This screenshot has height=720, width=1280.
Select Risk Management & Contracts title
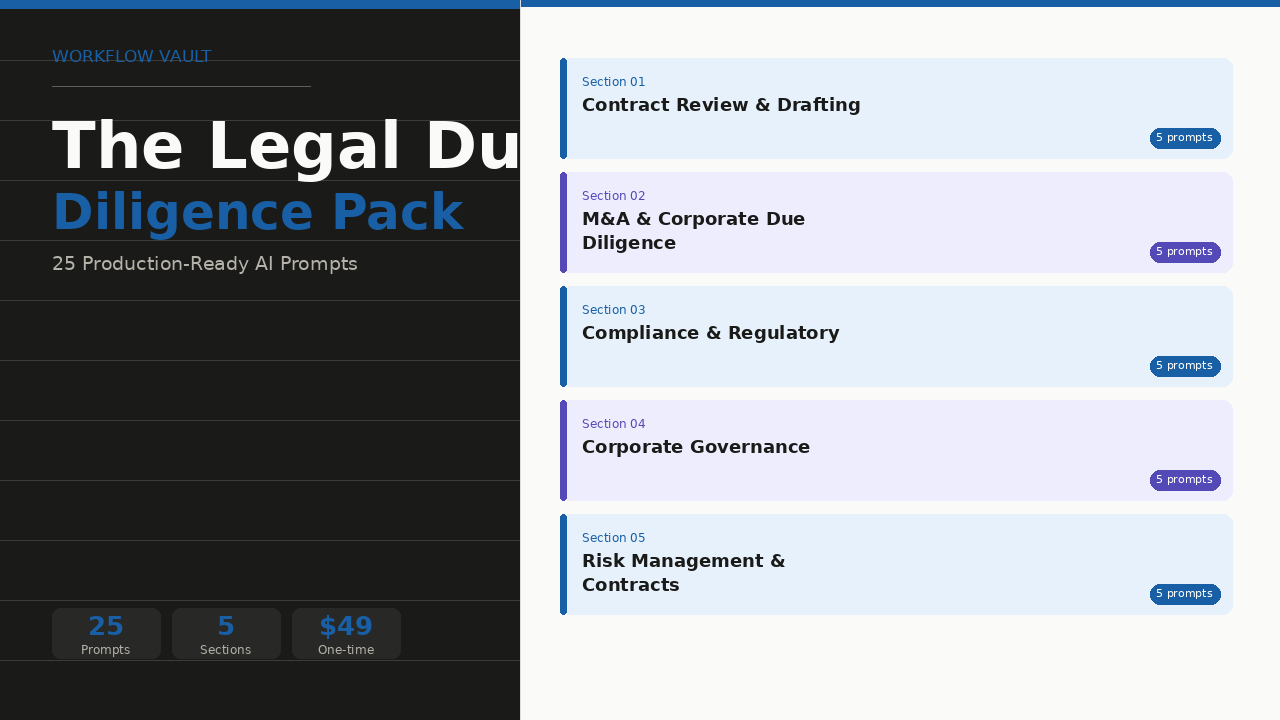click(684, 573)
